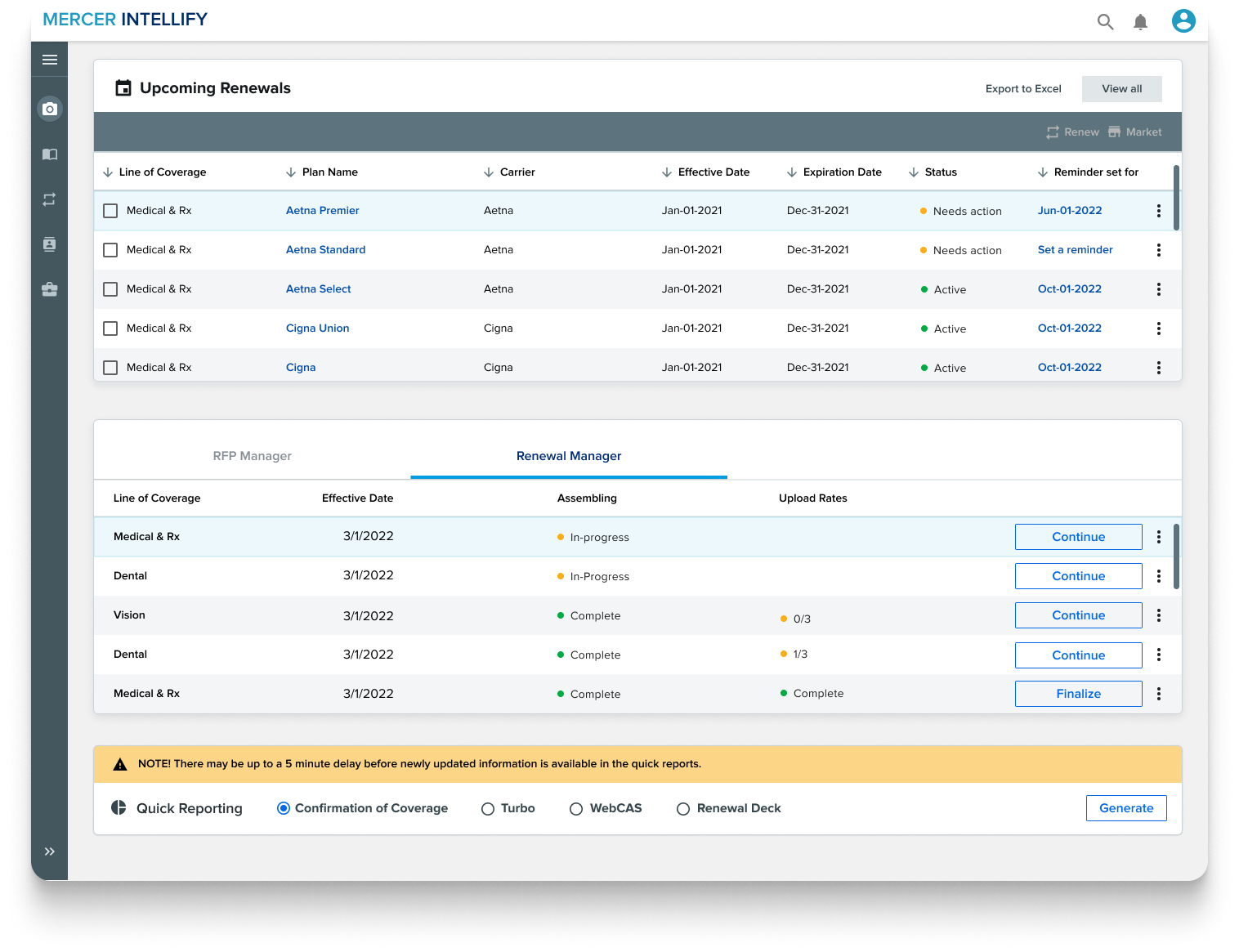
Task: Open row menu for the Cigna plan
Action: click(x=1159, y=368)
